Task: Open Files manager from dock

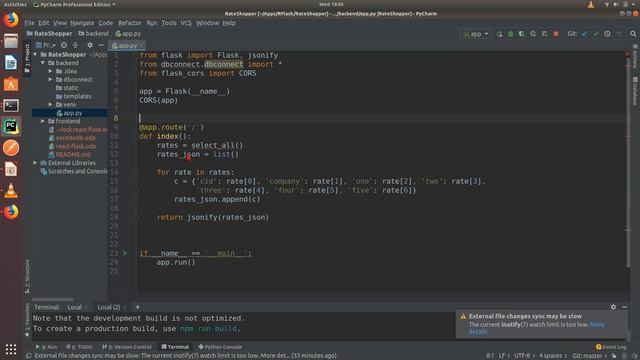Action: coord(11,41)
